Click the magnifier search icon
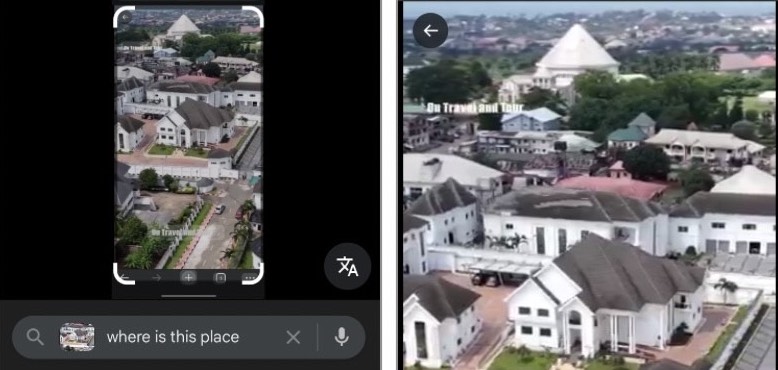The width and height of the screenshot is (778, 370). pos(35,337)
